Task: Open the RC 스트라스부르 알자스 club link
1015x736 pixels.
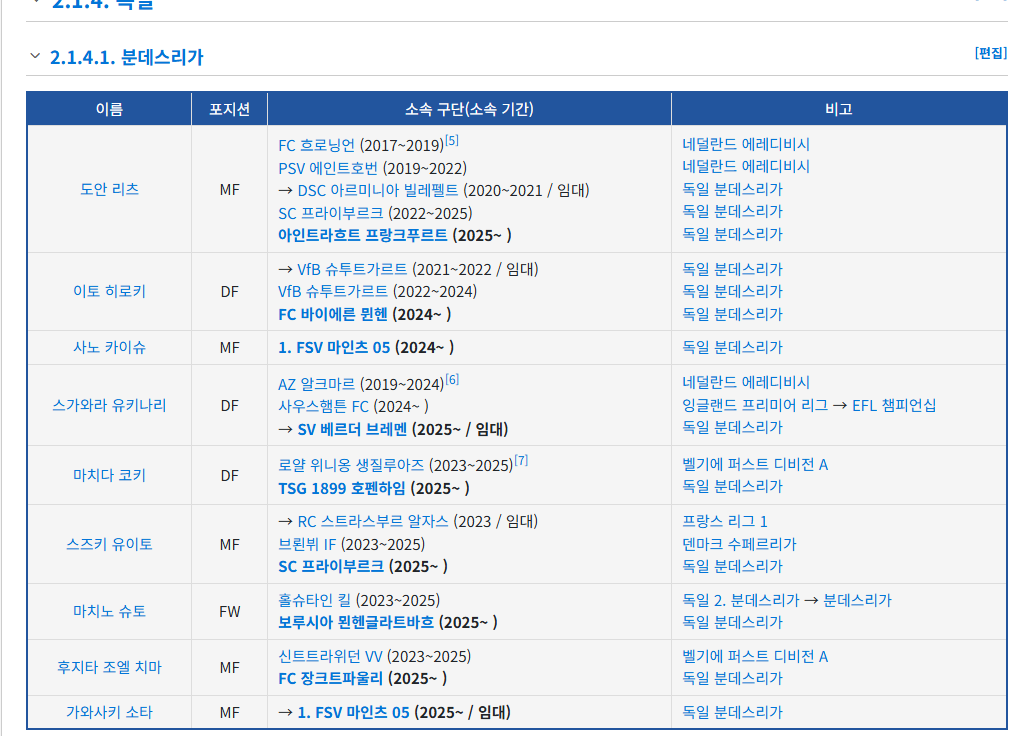Action: tap(373, 522)
